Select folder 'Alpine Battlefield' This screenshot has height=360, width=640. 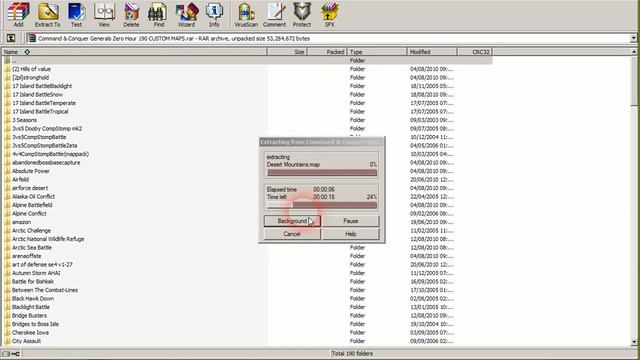32,205
